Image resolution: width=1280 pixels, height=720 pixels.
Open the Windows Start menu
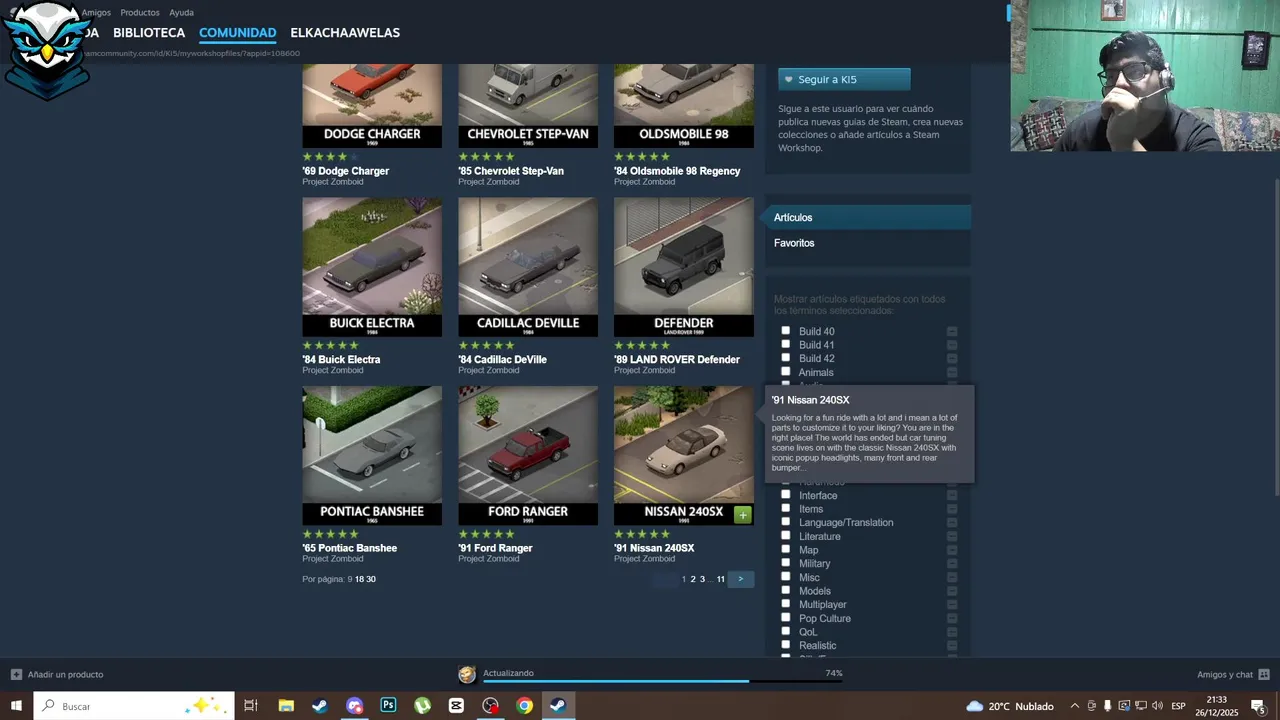[16, 706]
